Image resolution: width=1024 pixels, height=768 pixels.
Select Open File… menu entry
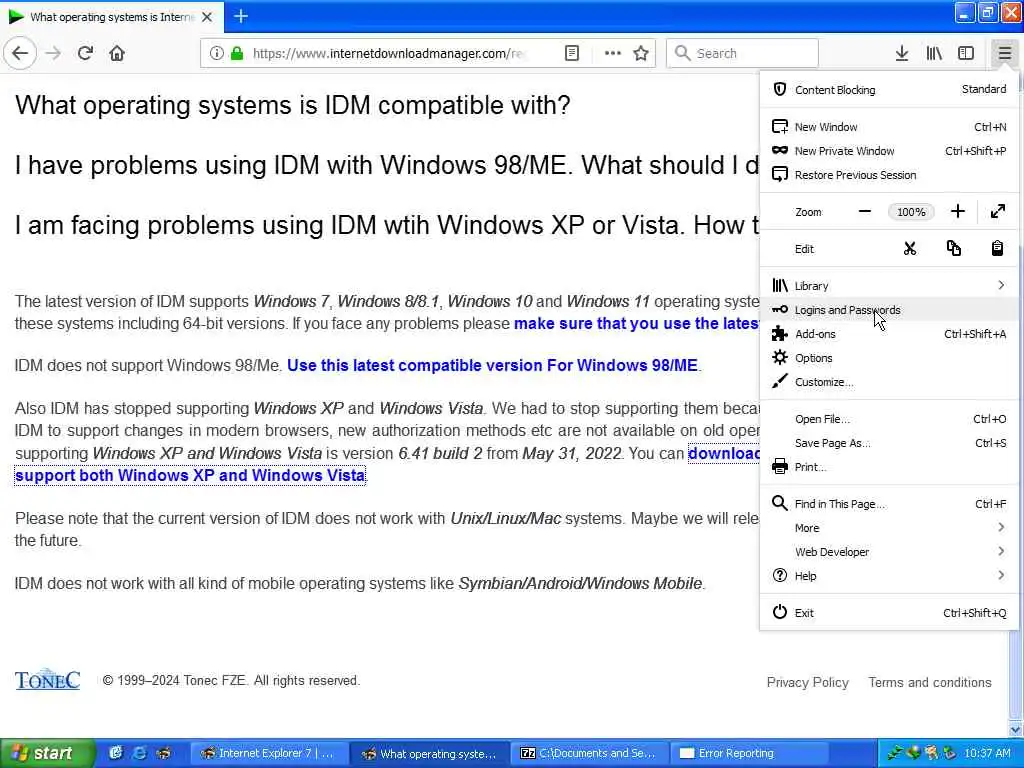click(x=889, y=419)
